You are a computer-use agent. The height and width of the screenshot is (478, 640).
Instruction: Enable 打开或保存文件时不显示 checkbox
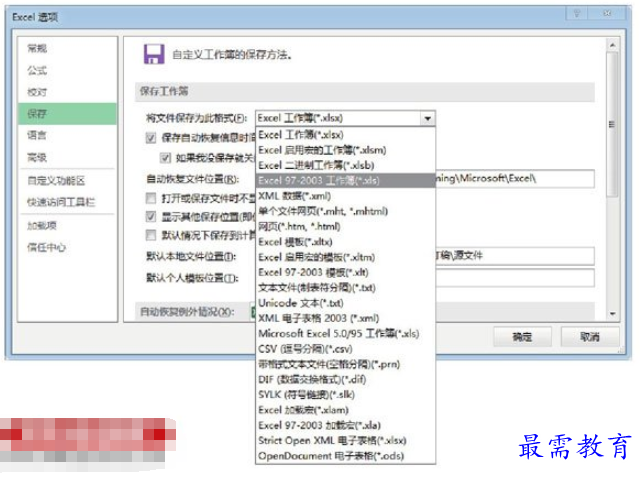pos(151,198)
